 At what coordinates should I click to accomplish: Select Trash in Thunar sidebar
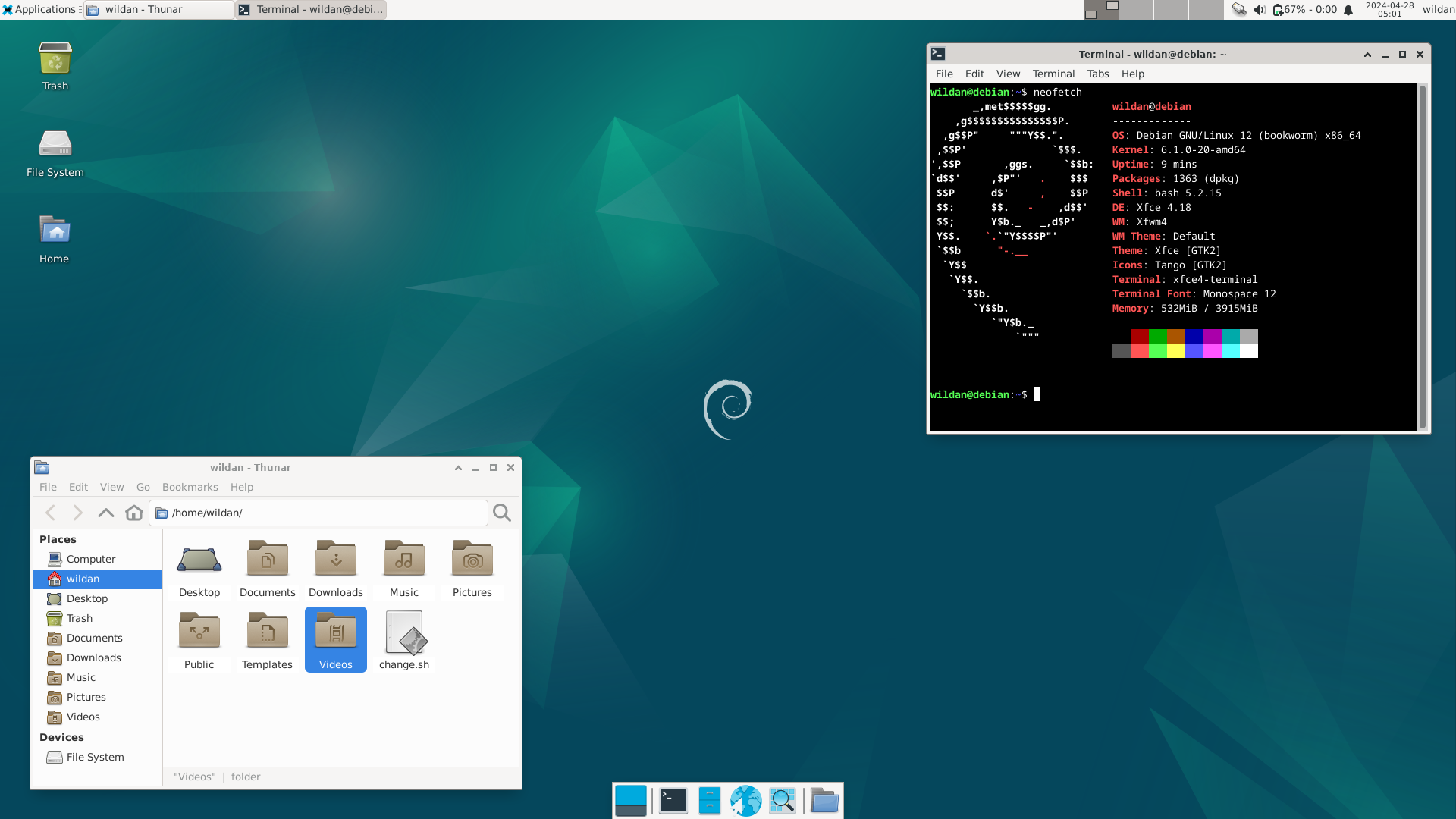coord(98,618)
